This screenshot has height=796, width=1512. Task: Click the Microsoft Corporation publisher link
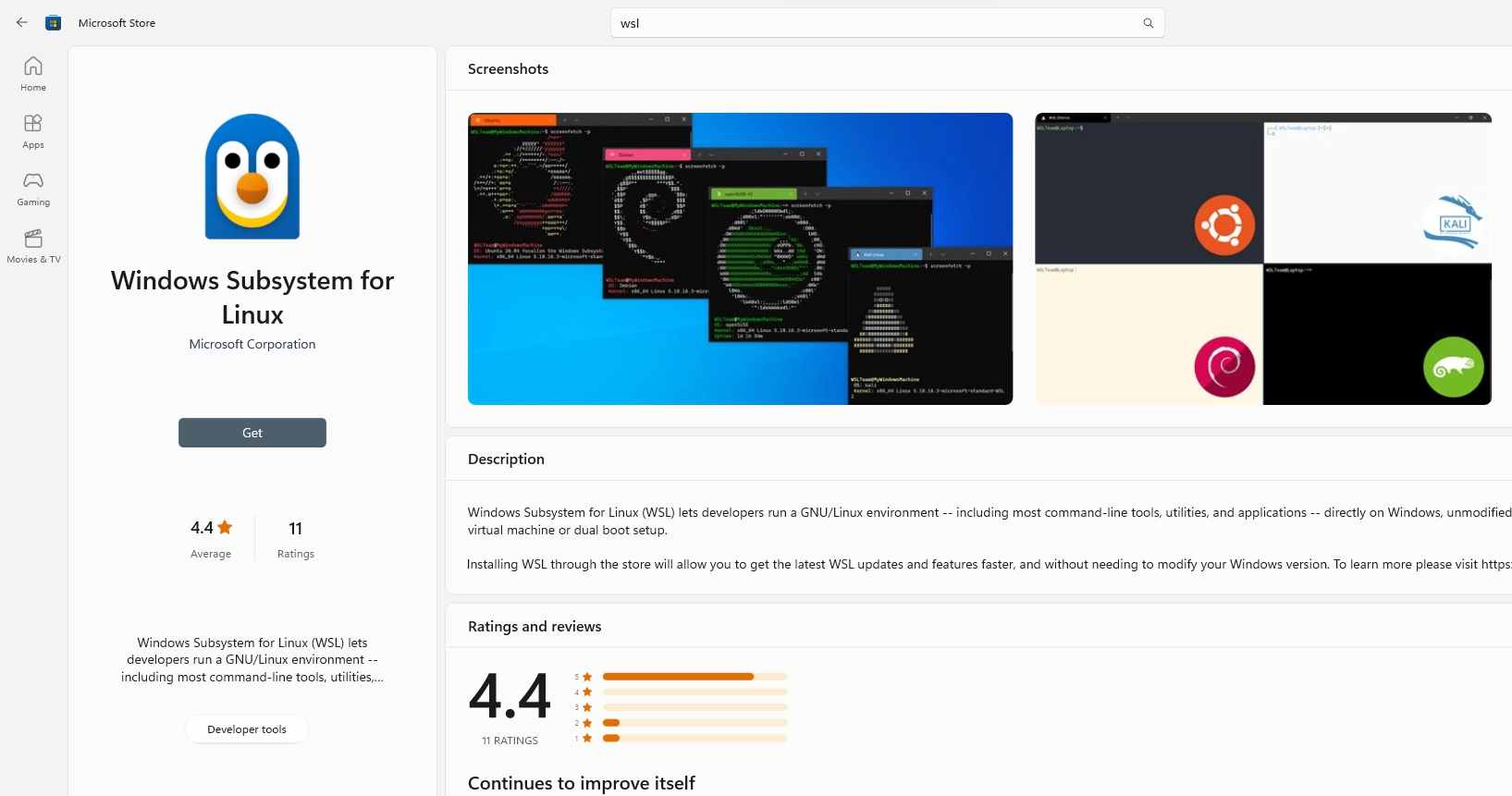[252, 344]
